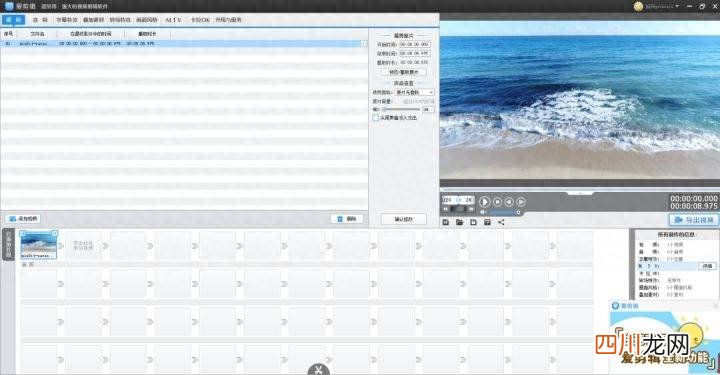Click the stop button under the preview
The width and height of the screenshot is (720, 375).
497,201
